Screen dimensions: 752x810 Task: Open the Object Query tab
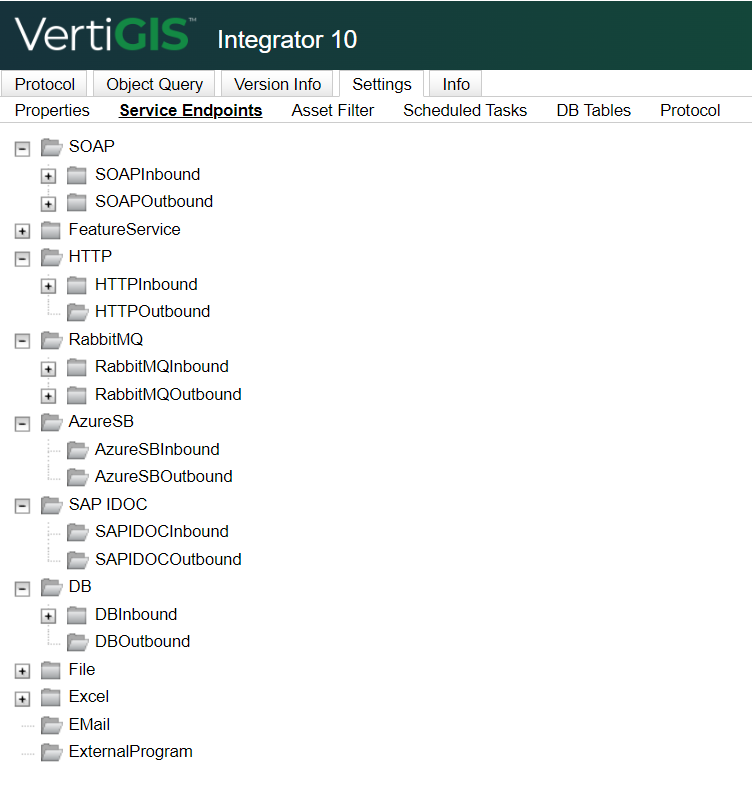coord(154,84)
